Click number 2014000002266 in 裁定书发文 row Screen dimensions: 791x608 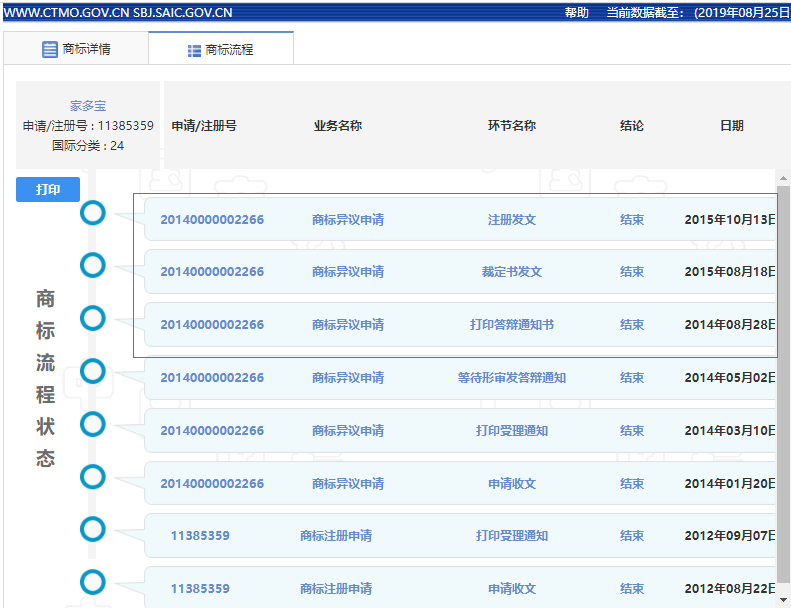coord(212,271)
